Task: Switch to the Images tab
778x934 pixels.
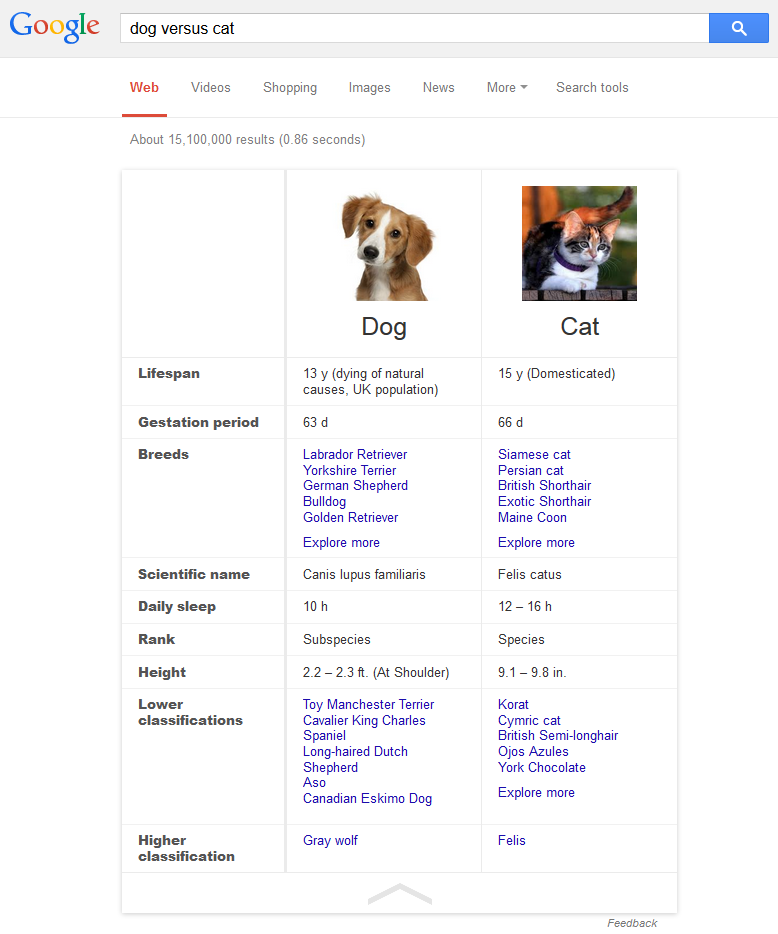Action: click(369, 88)
